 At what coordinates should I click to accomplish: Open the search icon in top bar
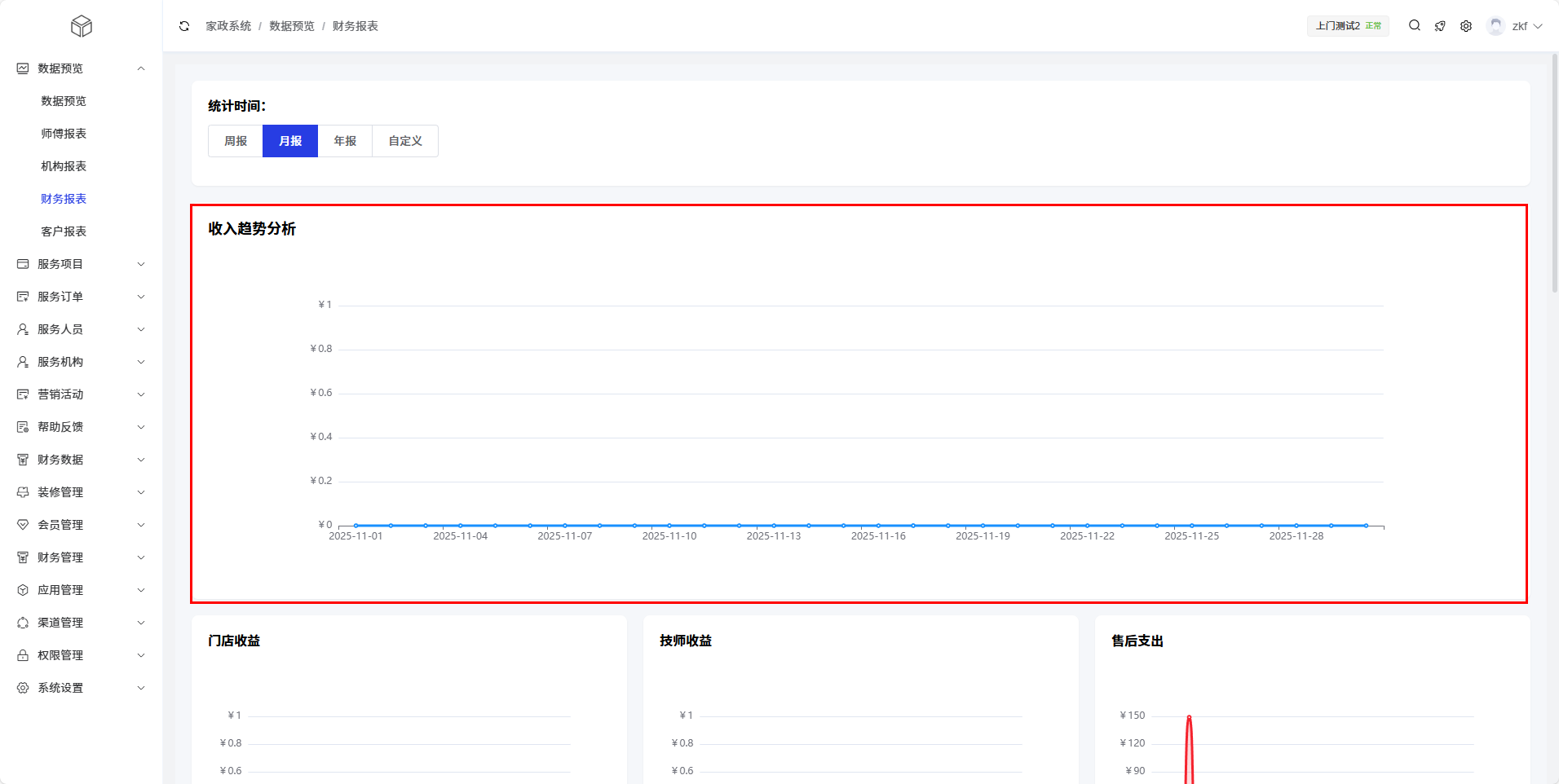click(x=1415, y=26)
